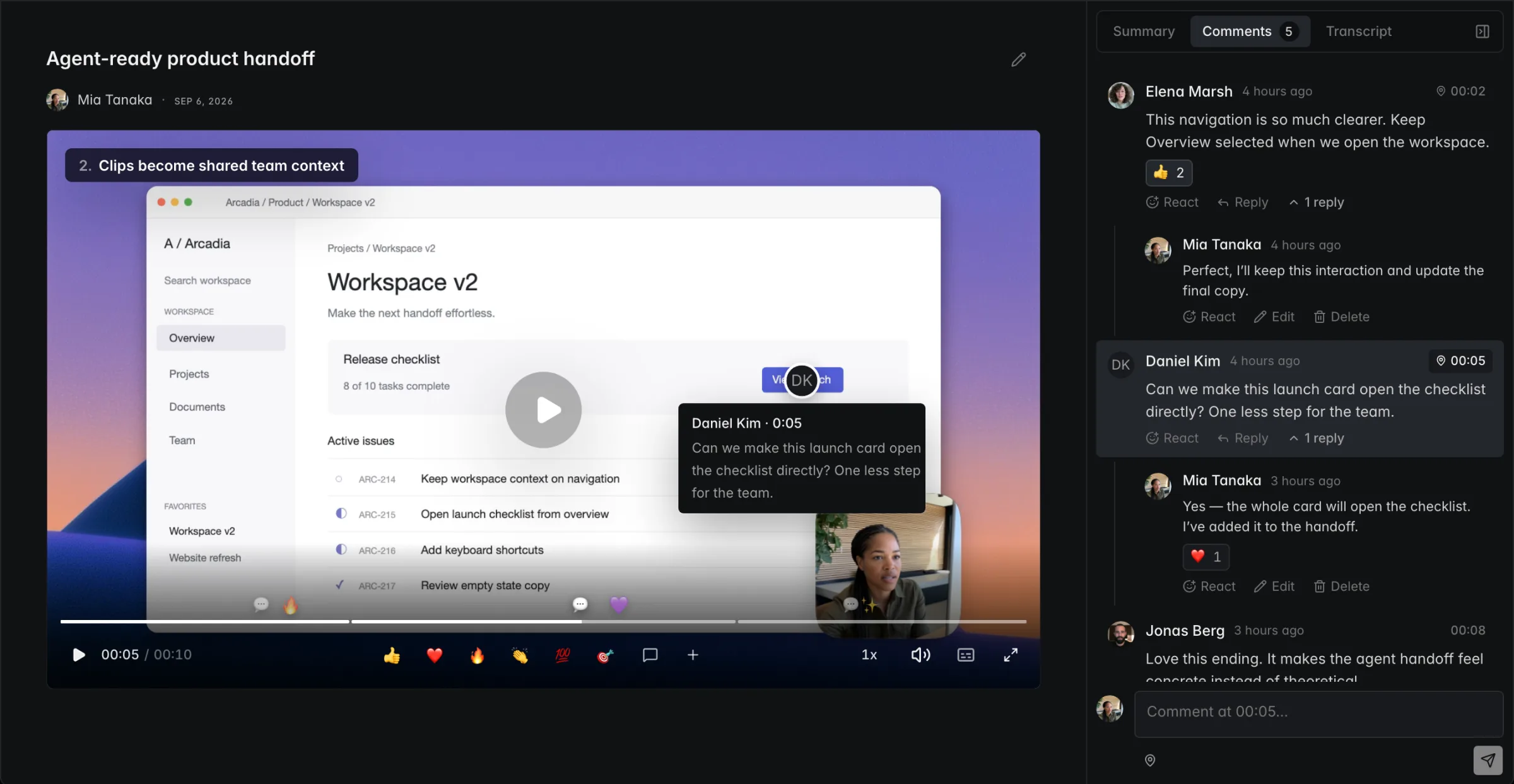React to Mia's 'Perfect, I'll keep' reply
1514x784 pixels.
coord(1209,317)
